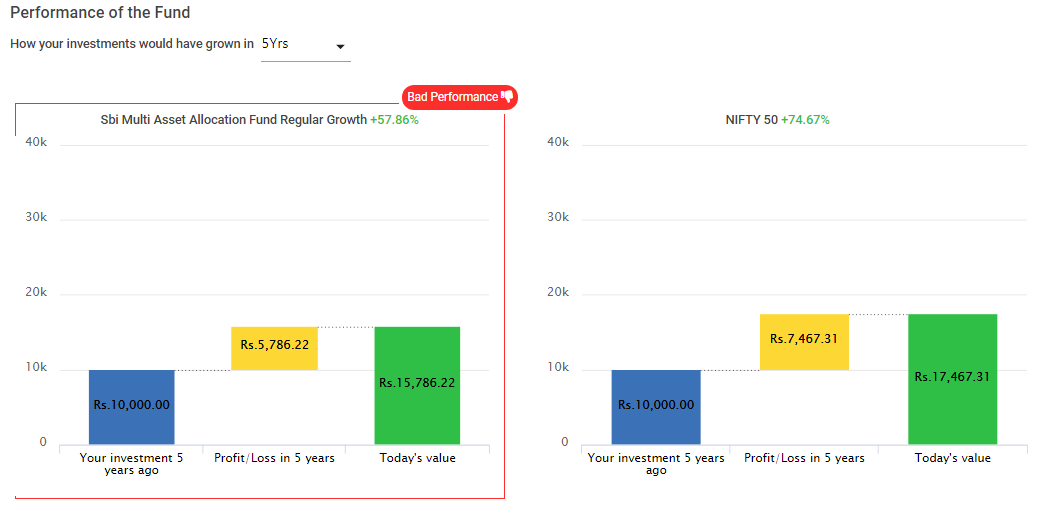Screen dimensions: 1037x506
Task: Click 'How your investments would have grown in' text
Action: (x=132, y=44)
